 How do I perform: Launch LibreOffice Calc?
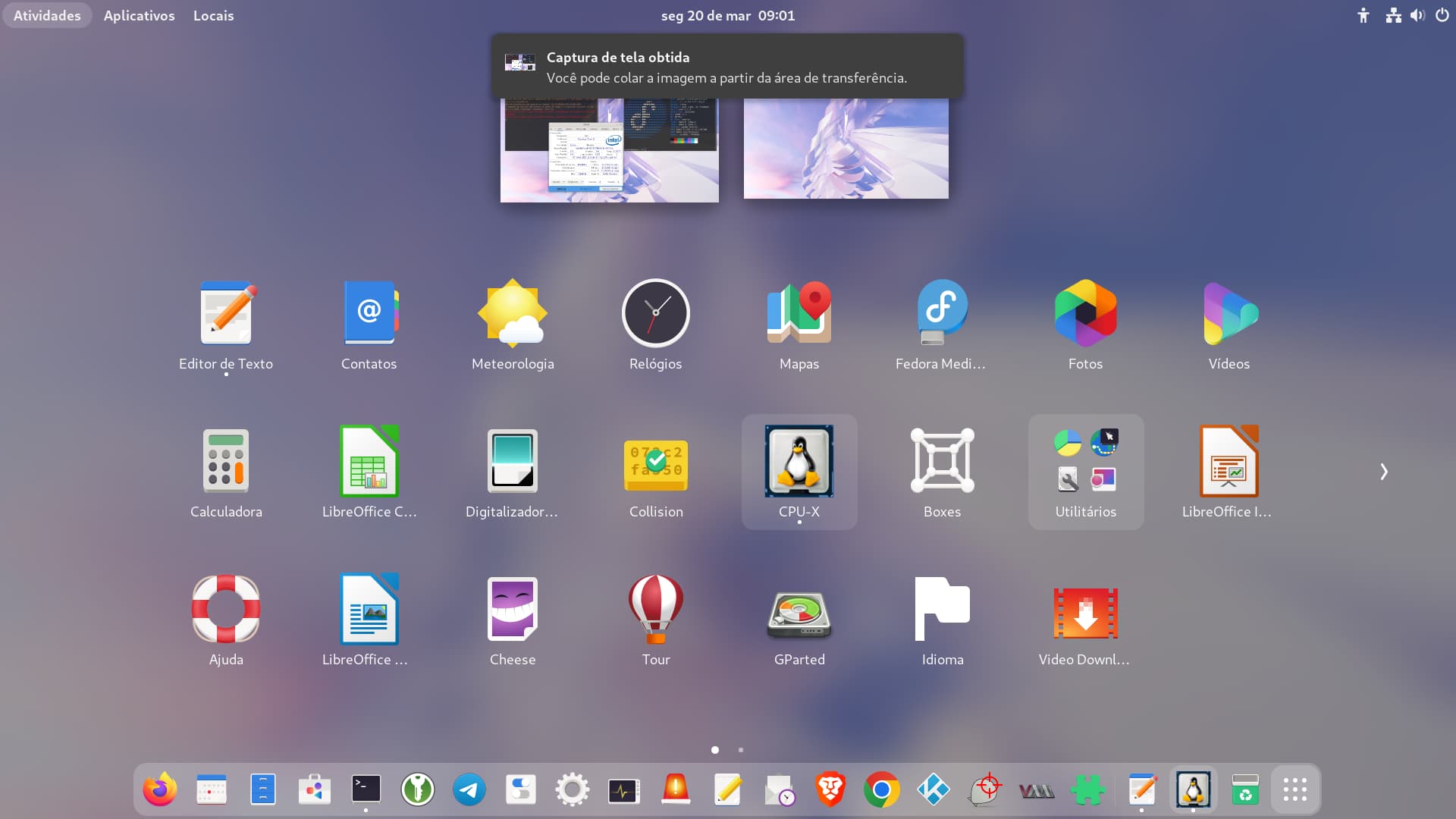click(369, 472)
